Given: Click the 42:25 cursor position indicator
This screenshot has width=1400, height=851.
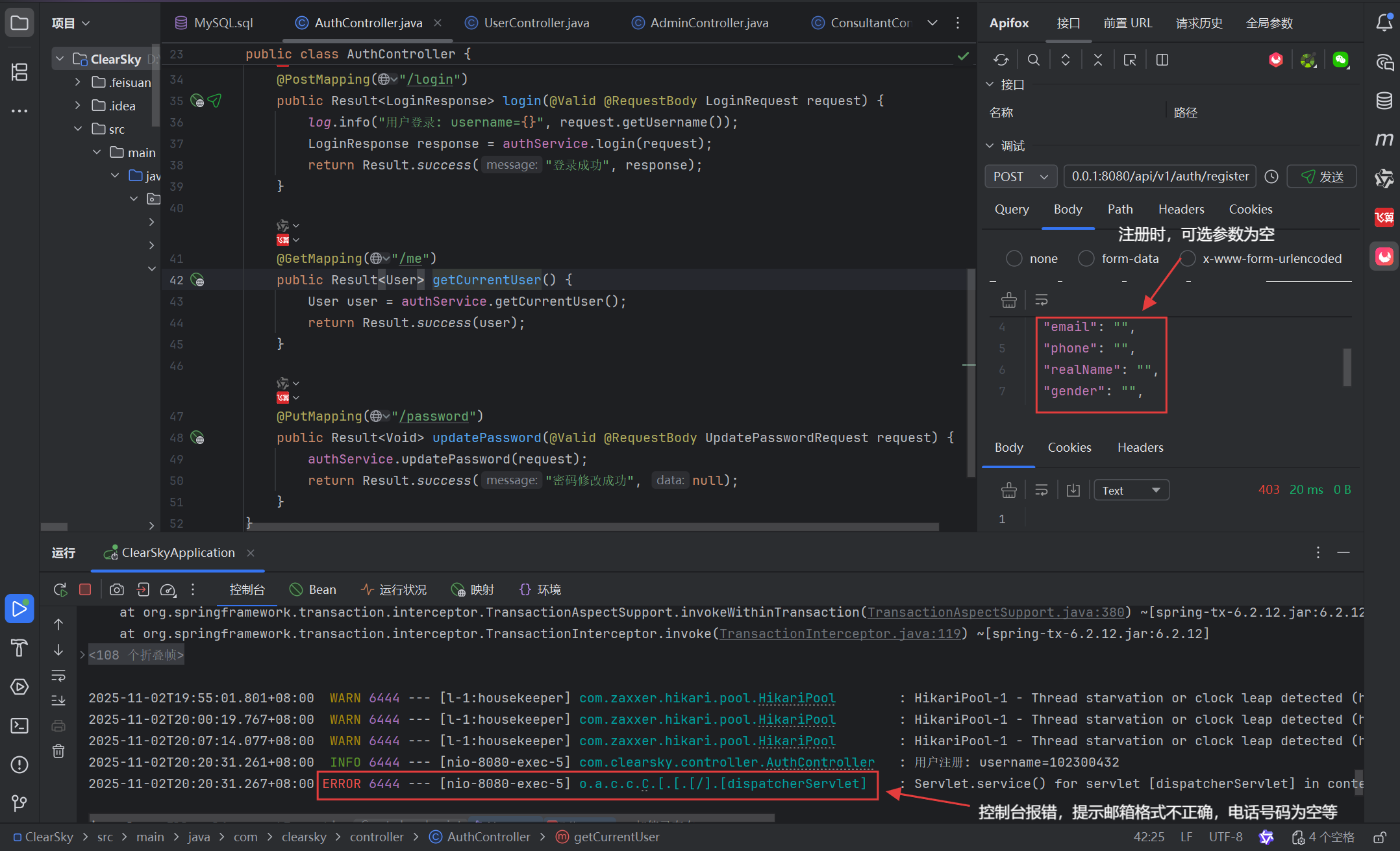Looking at the screenshot, I should (1149, 837).
